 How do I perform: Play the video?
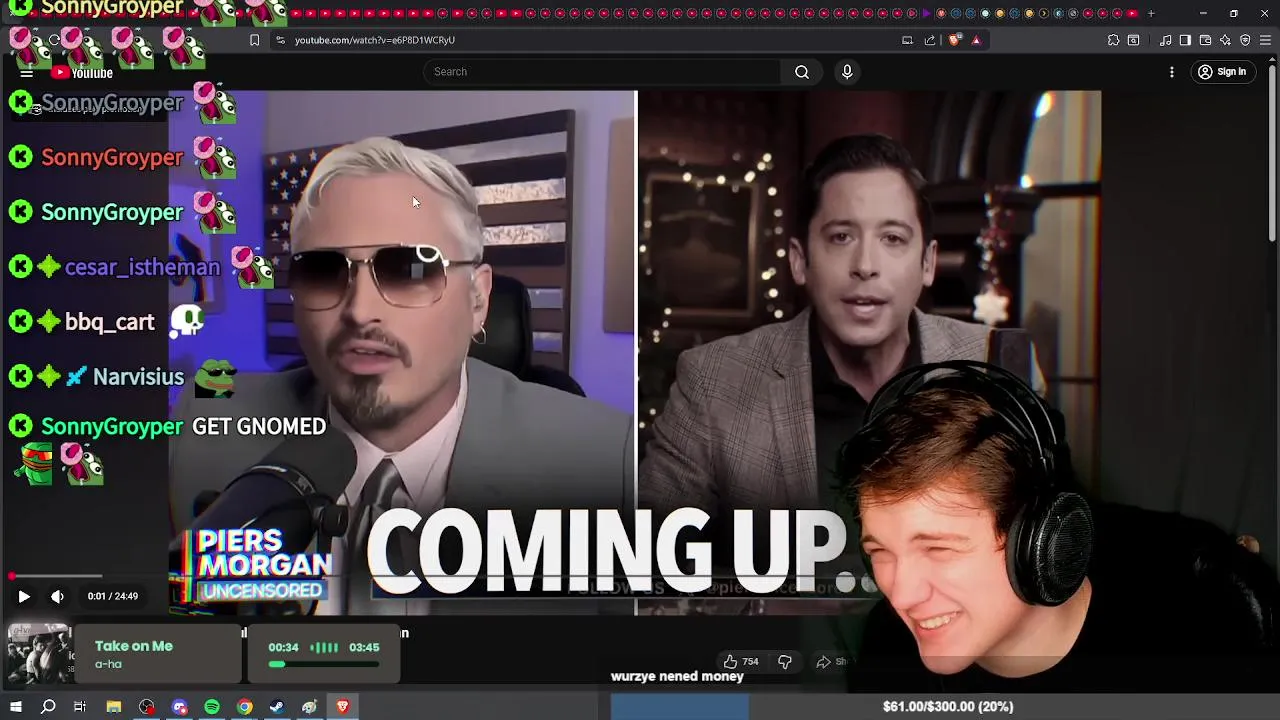pos(24,596)
